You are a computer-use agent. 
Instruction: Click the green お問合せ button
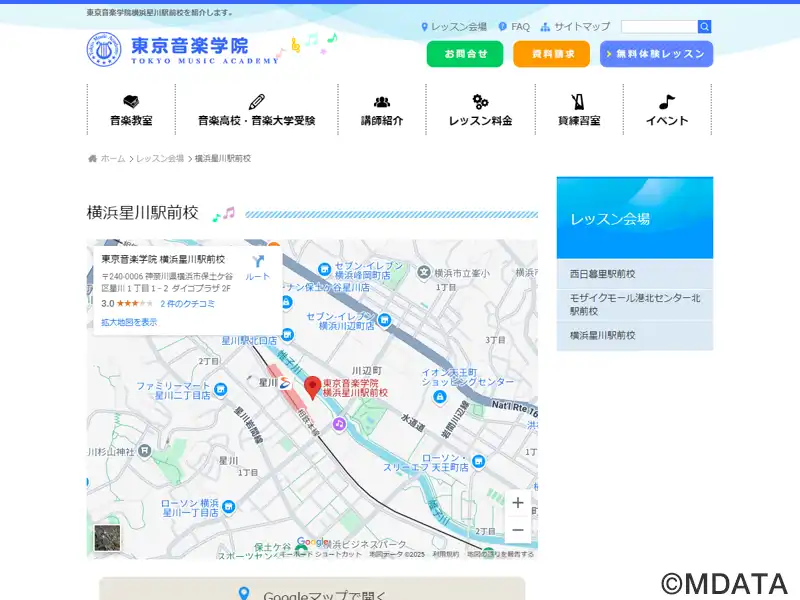click(465, 54)
